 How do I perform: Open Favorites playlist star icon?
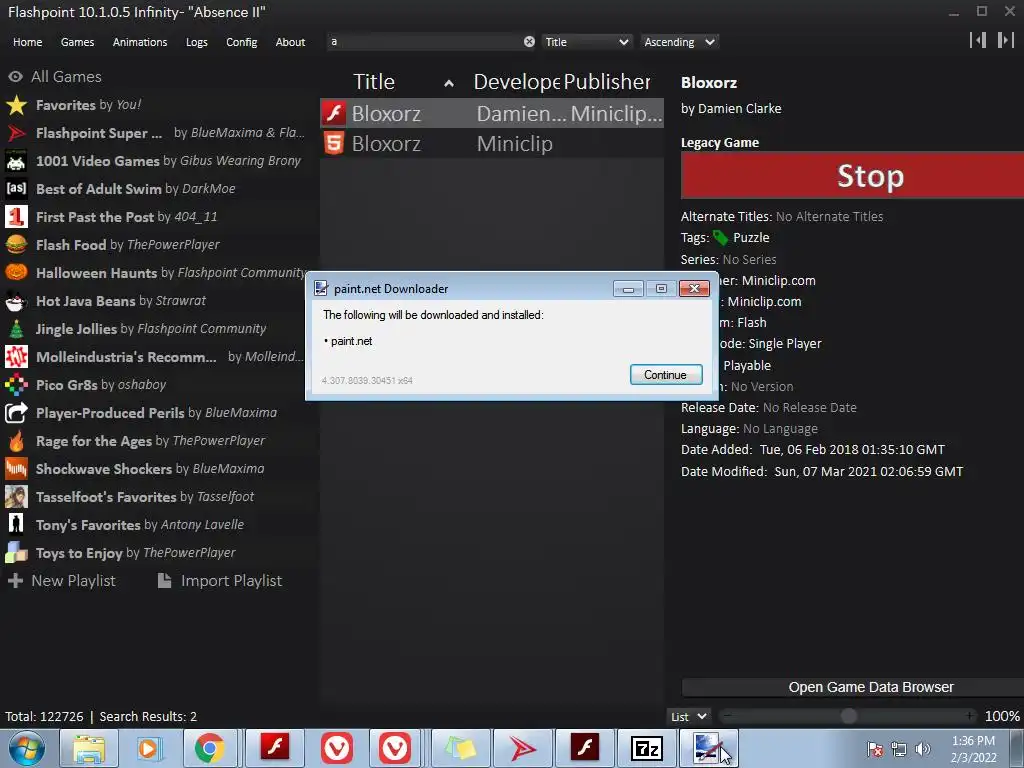16,105
